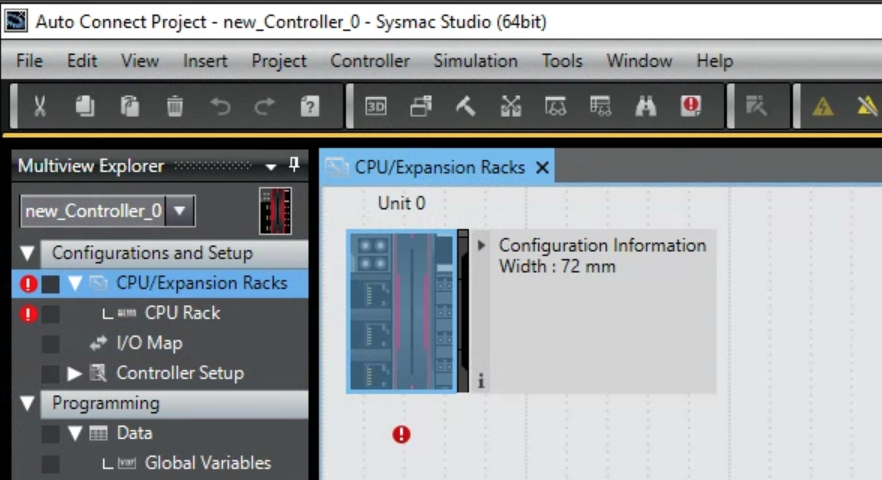
Task: Open the Controller menu
Action: [x=370, y=61]
